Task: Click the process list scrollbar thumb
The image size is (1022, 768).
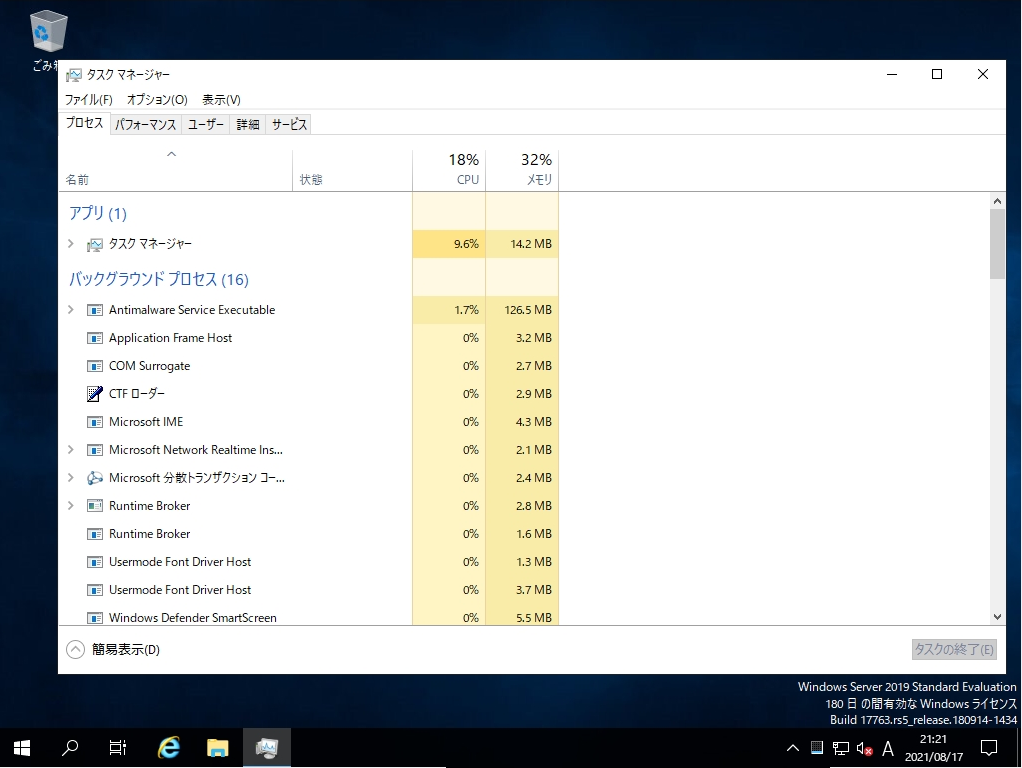Action: click(997, 244)
